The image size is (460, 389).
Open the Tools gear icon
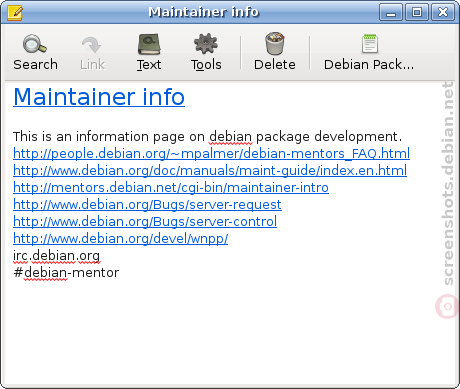(x=206, y=44)
